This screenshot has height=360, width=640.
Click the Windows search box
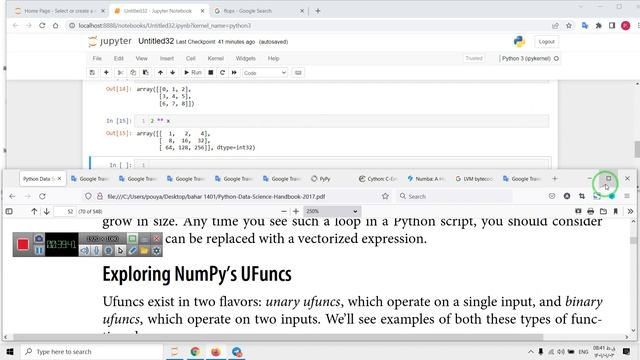pos(92,351)
